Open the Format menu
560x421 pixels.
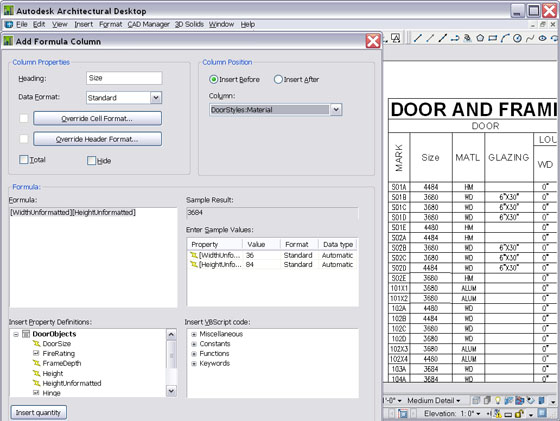110,24
